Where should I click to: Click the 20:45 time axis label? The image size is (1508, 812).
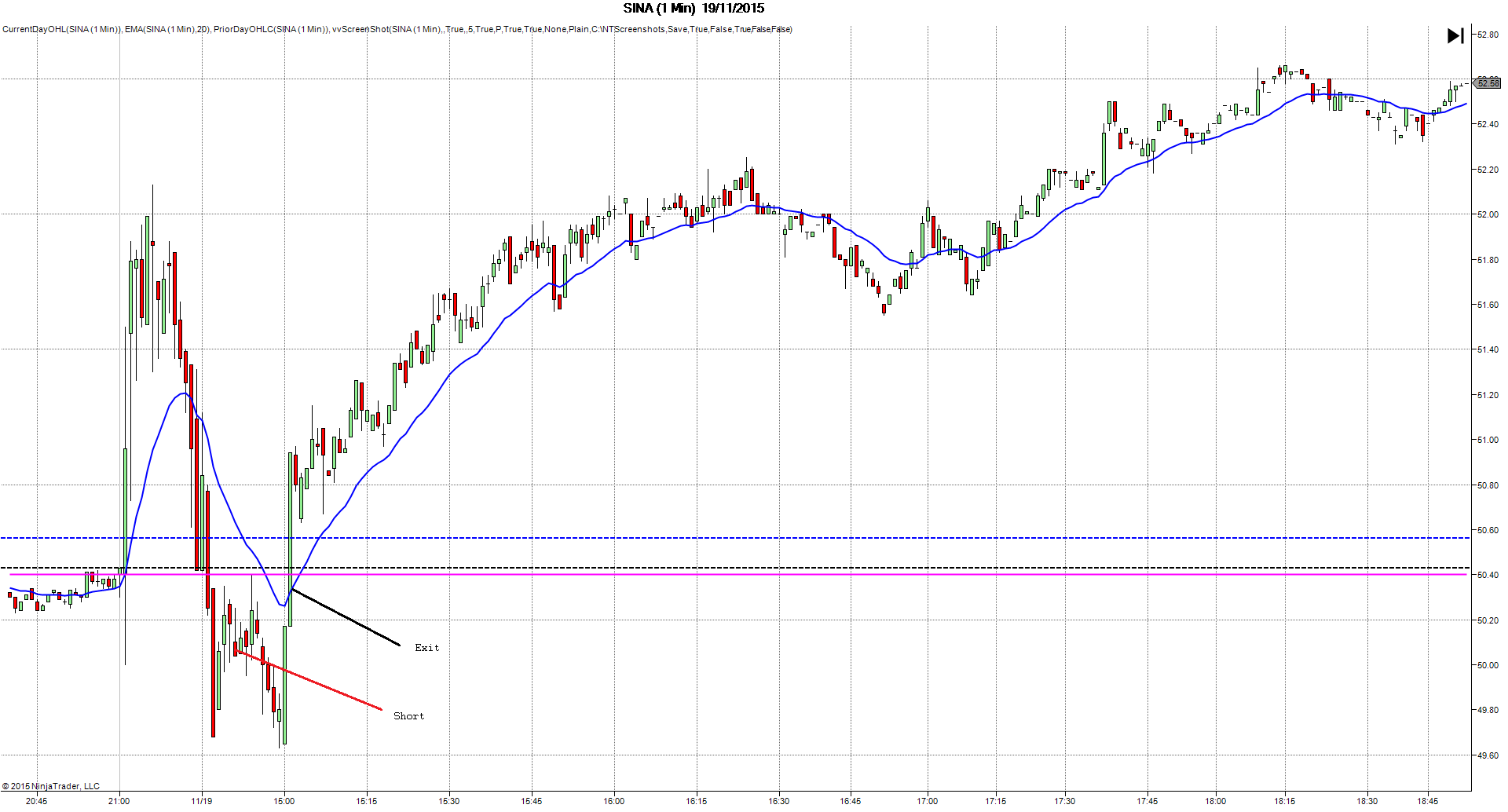pos(36,801)
